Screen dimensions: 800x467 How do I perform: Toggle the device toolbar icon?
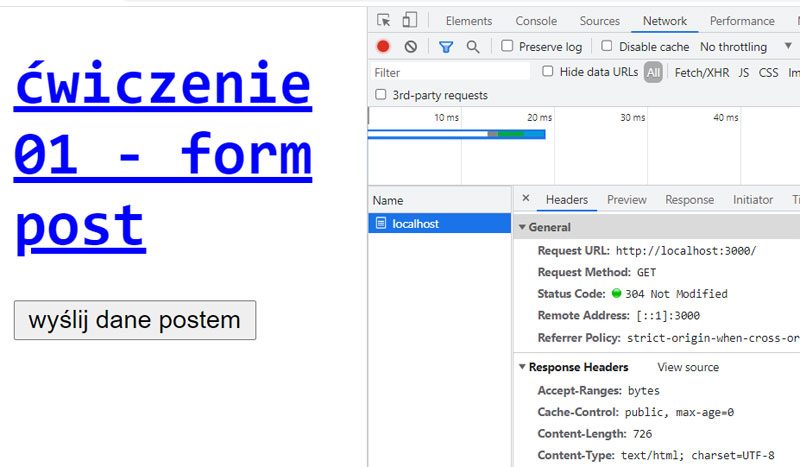(409, 21)
